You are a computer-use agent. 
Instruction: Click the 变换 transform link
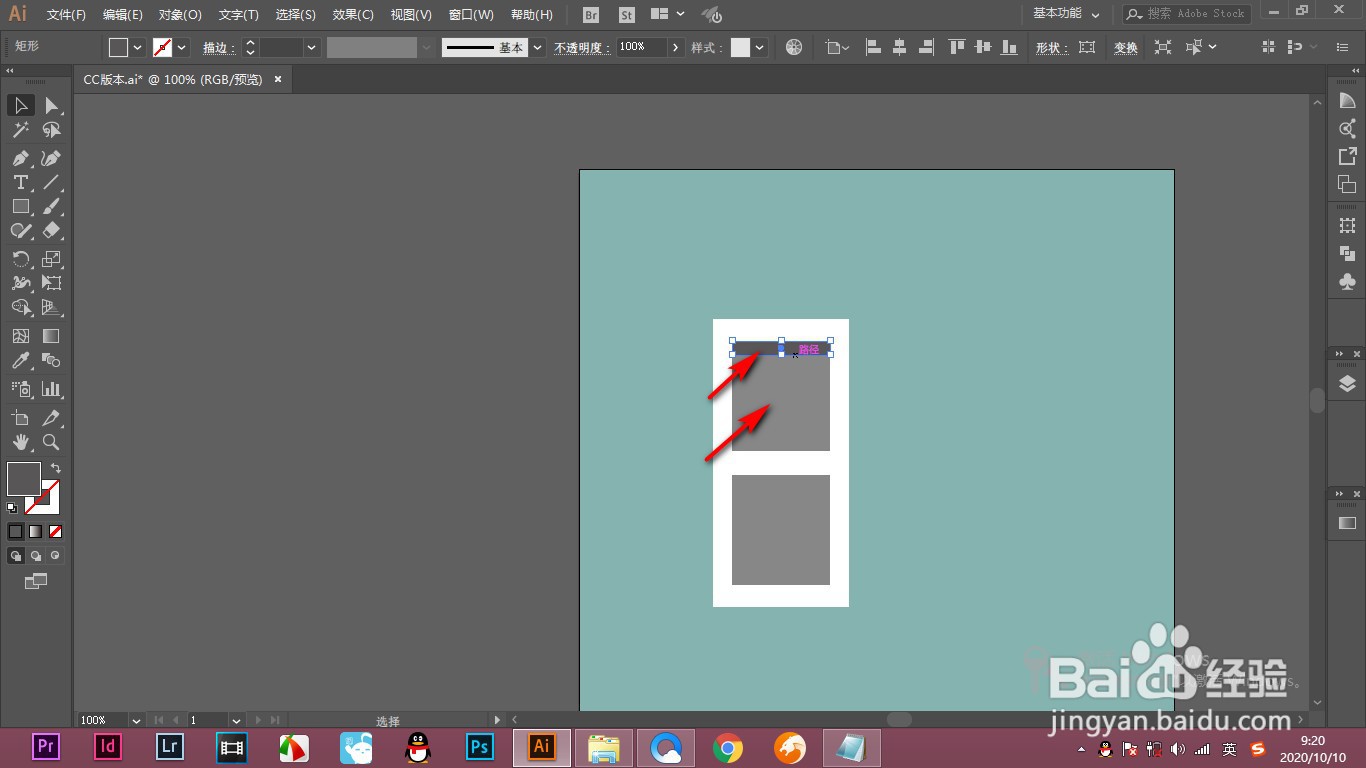point(1126,48)
